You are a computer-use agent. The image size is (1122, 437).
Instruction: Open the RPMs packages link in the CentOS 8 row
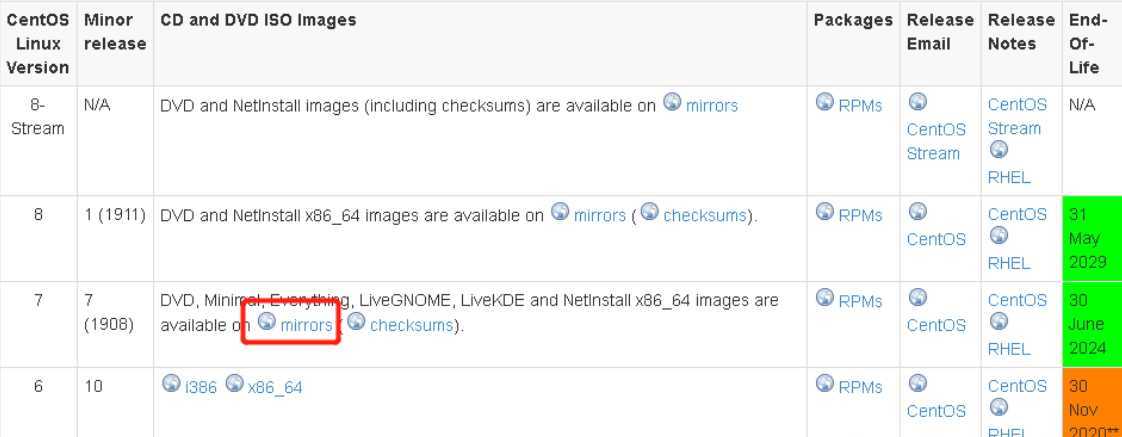[x=860, y=215]
